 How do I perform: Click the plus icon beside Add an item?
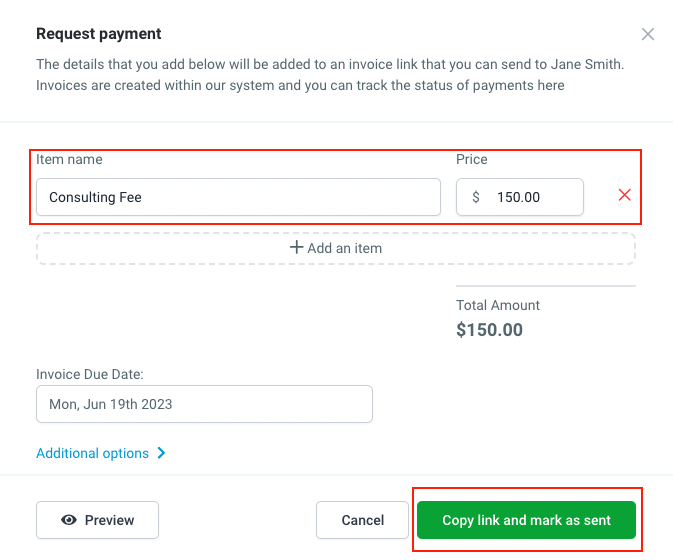[x=296, y=247]
